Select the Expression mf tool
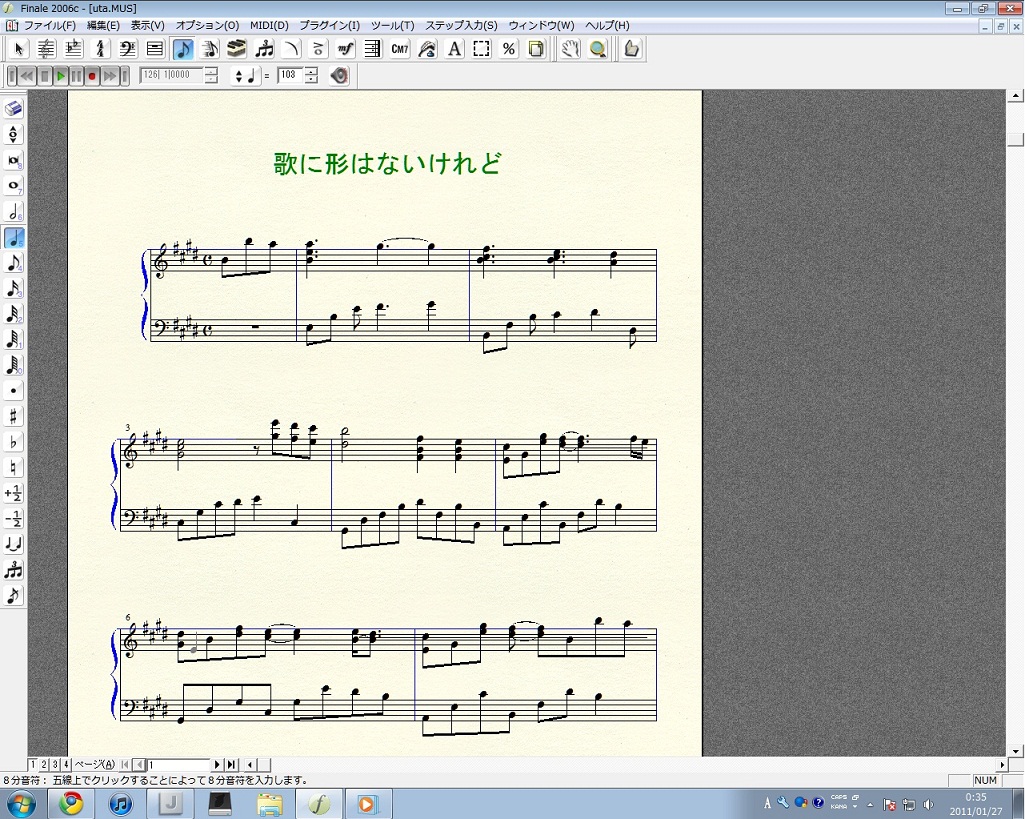The width and height of the screenshot is (1025, 819). coord(346,49)
